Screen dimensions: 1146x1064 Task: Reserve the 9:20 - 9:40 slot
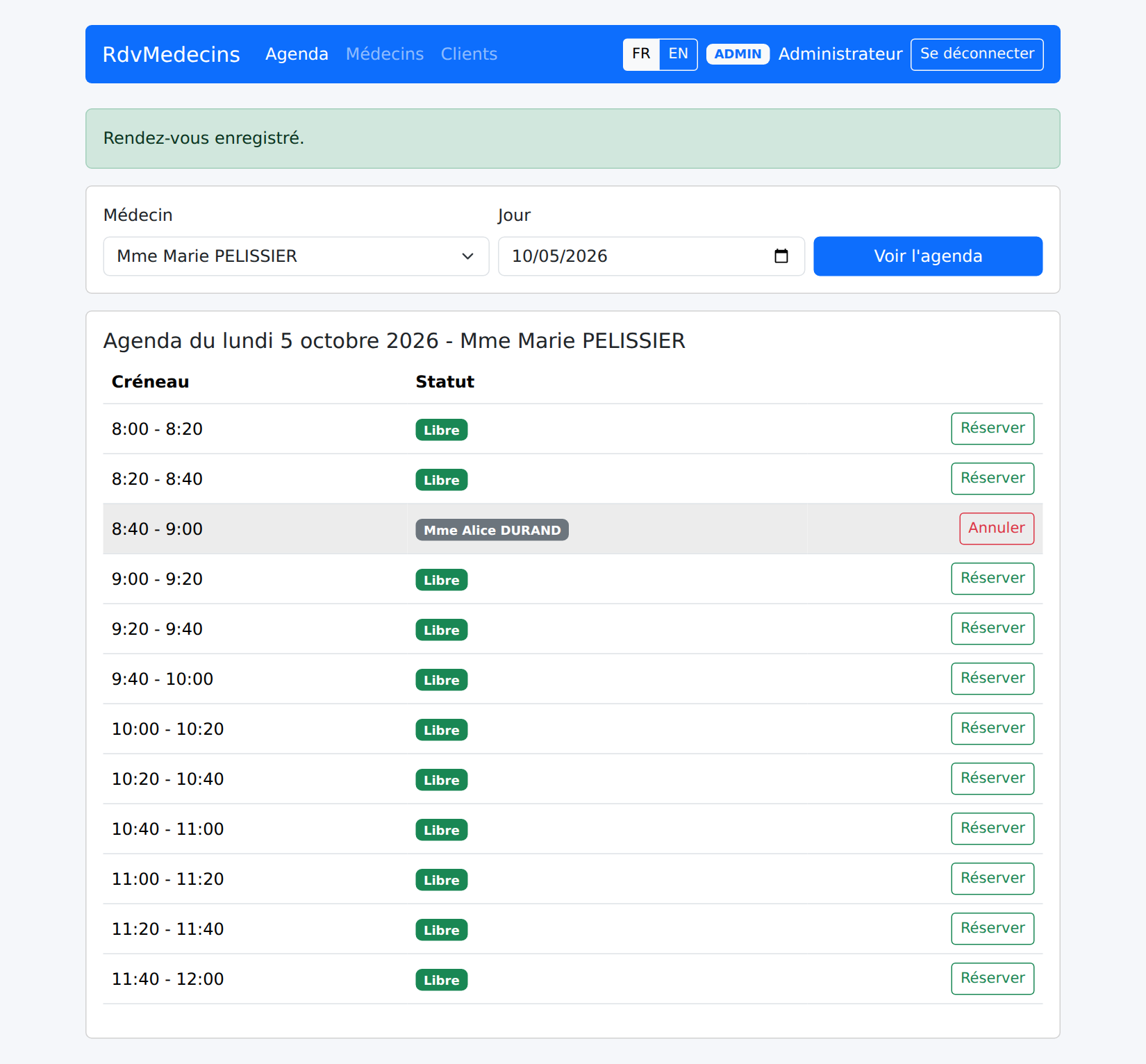(x=993, y=629)
